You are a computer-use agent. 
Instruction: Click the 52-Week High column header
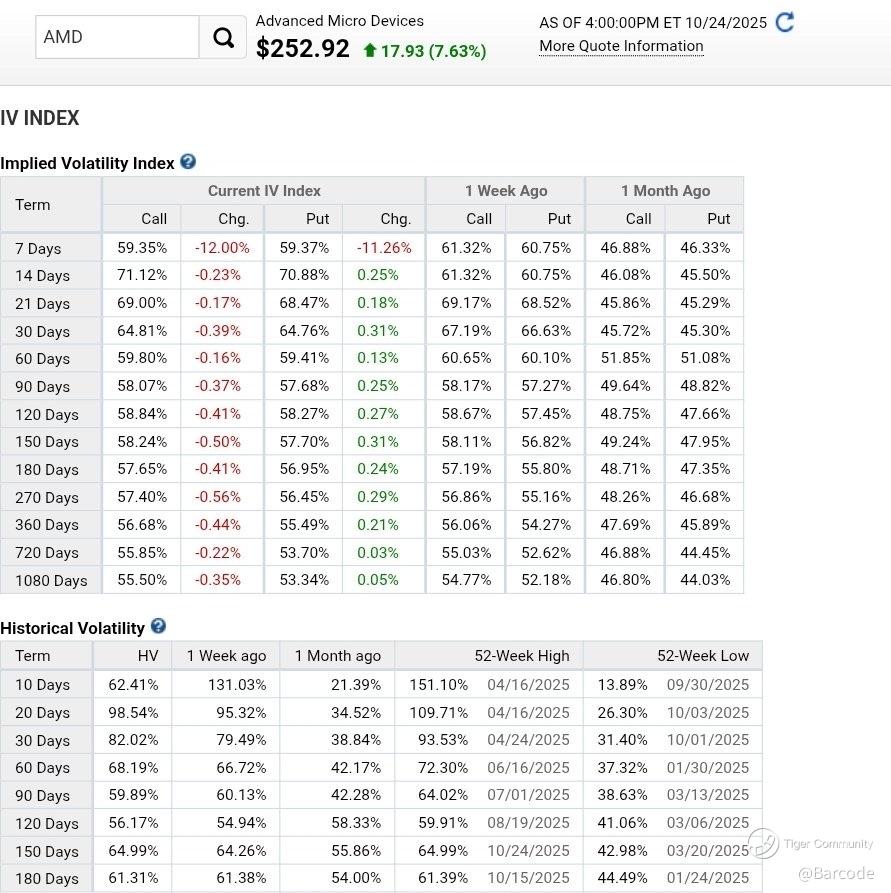(522, 656)
